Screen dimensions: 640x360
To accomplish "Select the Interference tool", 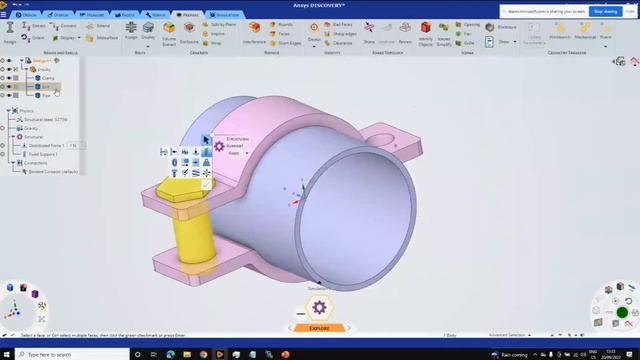I will tap(254, 33).
